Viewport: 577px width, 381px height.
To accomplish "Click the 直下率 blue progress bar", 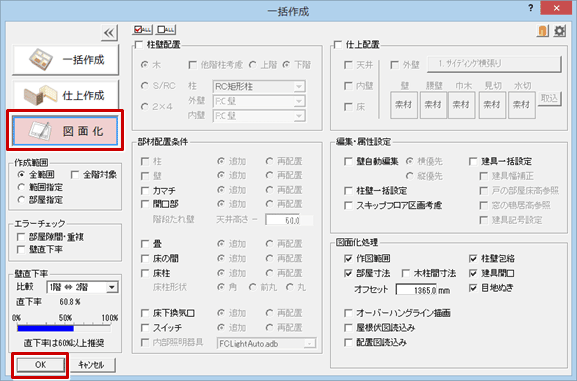I will click(63, 328).
